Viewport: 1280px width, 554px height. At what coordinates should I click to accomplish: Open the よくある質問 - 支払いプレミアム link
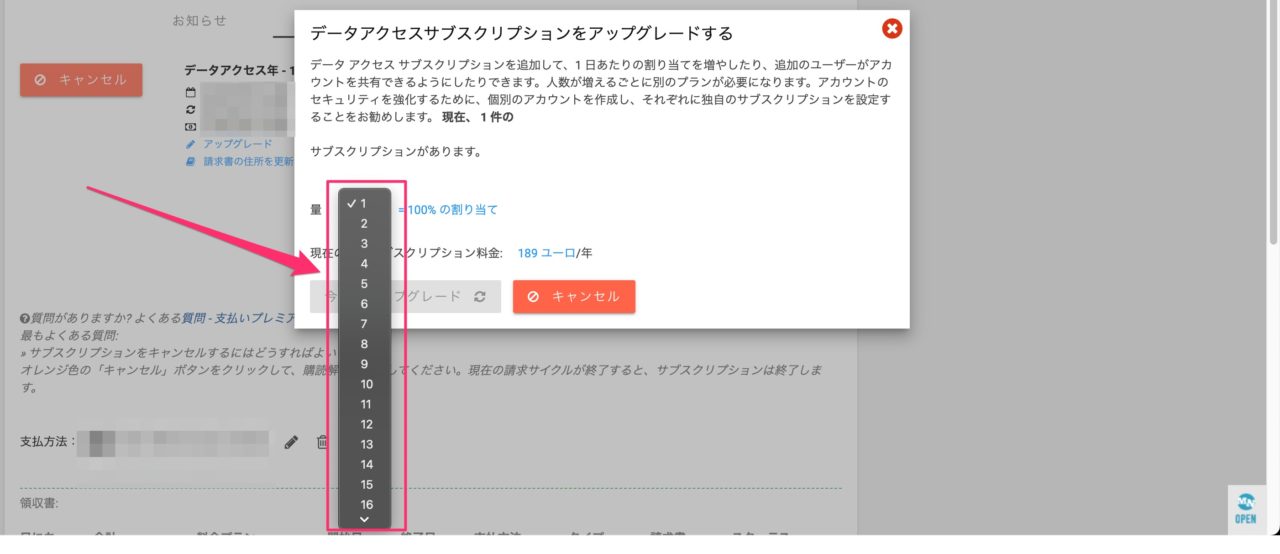point(238,318)
